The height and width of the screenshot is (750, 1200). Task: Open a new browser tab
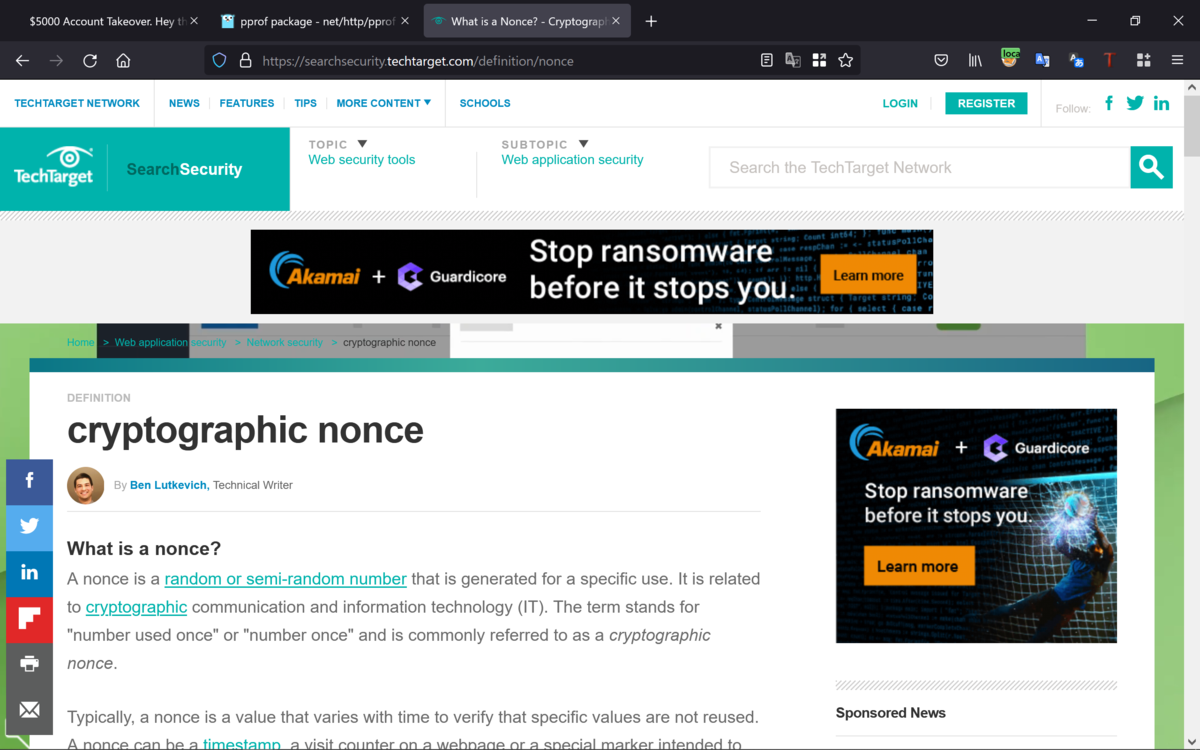click(x=651, y=21)
